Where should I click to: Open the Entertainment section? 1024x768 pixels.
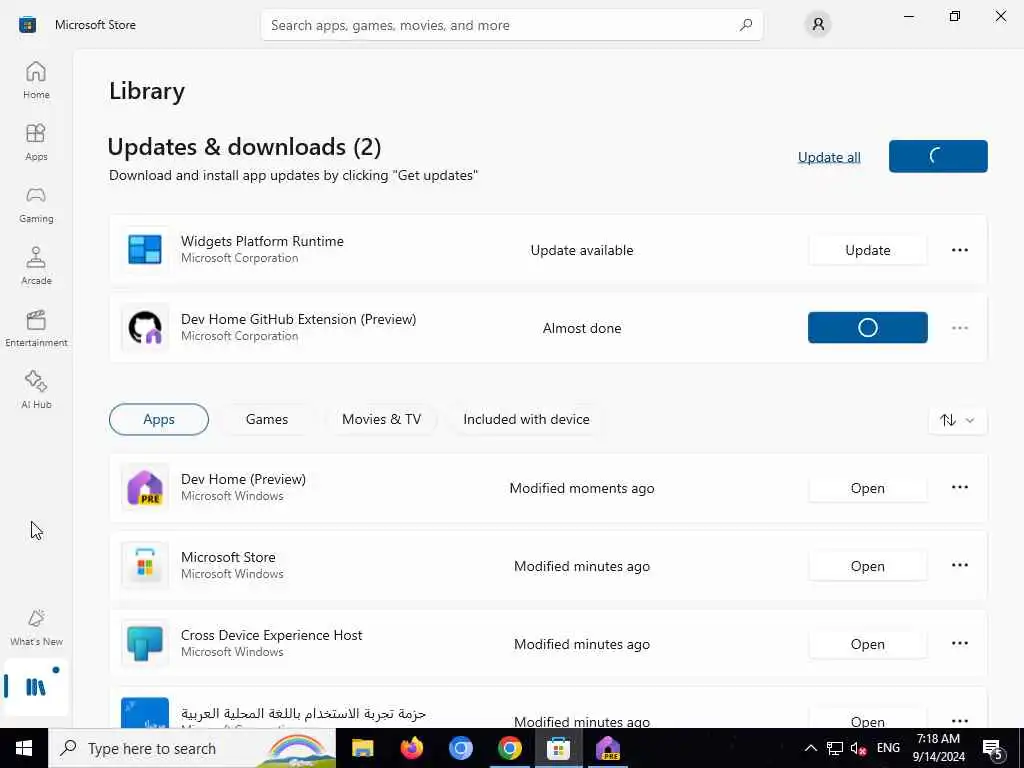click(36, 328)
